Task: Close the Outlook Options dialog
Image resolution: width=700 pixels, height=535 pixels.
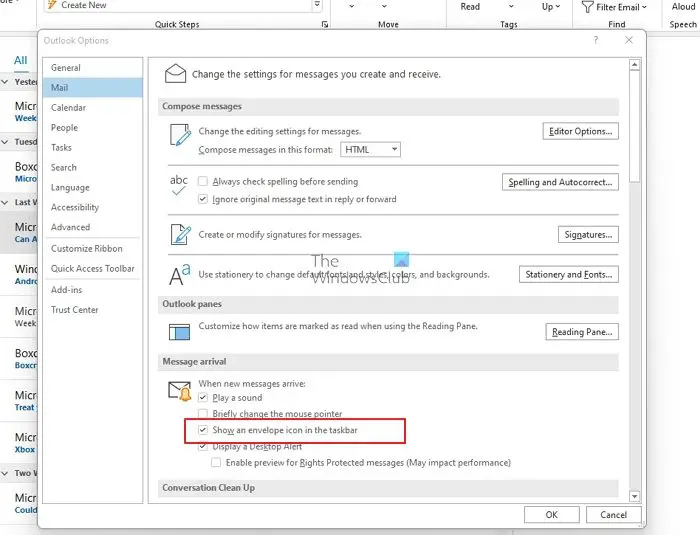Action: click(x=629, y=40)
